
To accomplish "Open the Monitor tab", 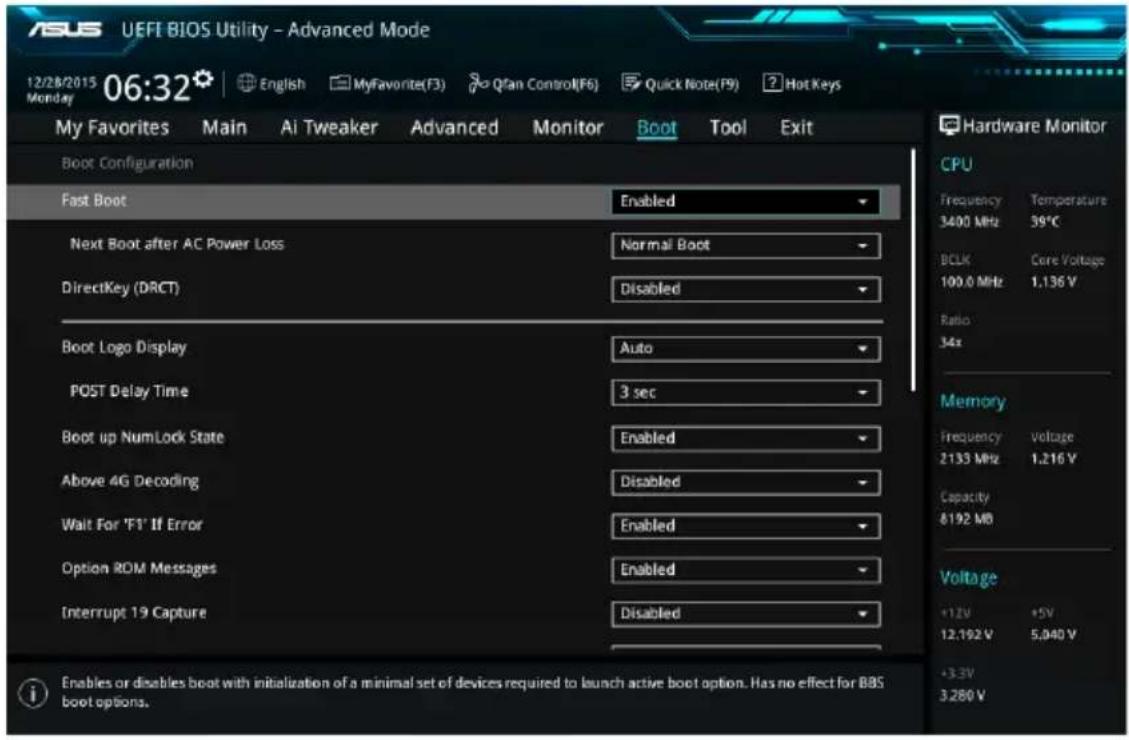I will coord(568,127).
